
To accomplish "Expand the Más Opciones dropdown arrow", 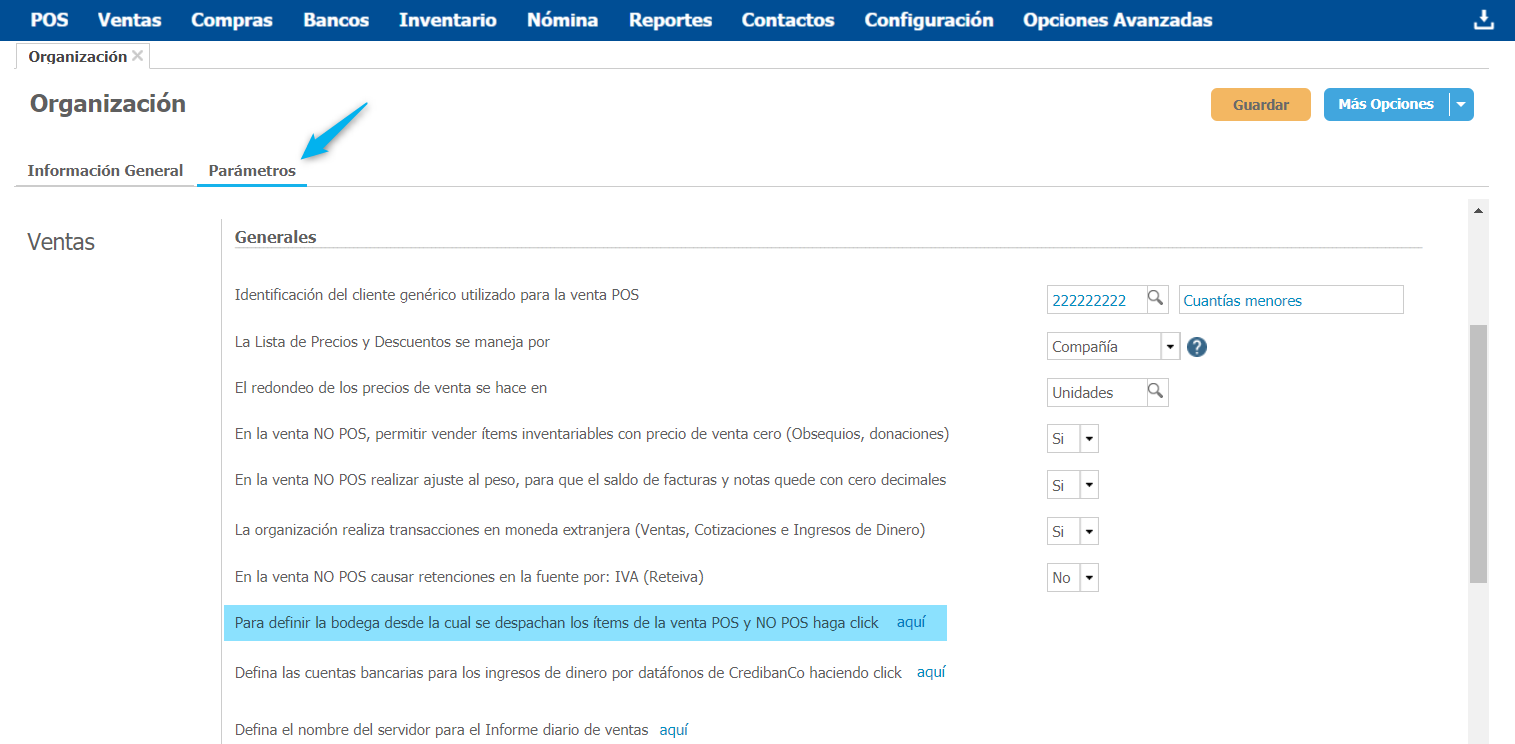I will 1461,104.
